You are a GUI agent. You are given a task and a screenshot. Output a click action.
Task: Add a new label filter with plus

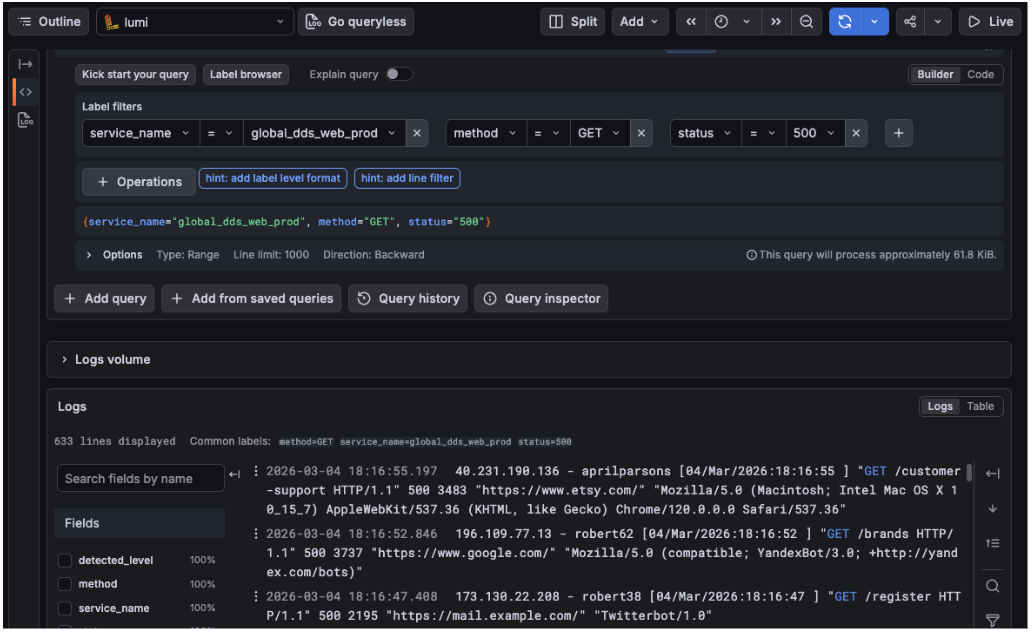898,133
